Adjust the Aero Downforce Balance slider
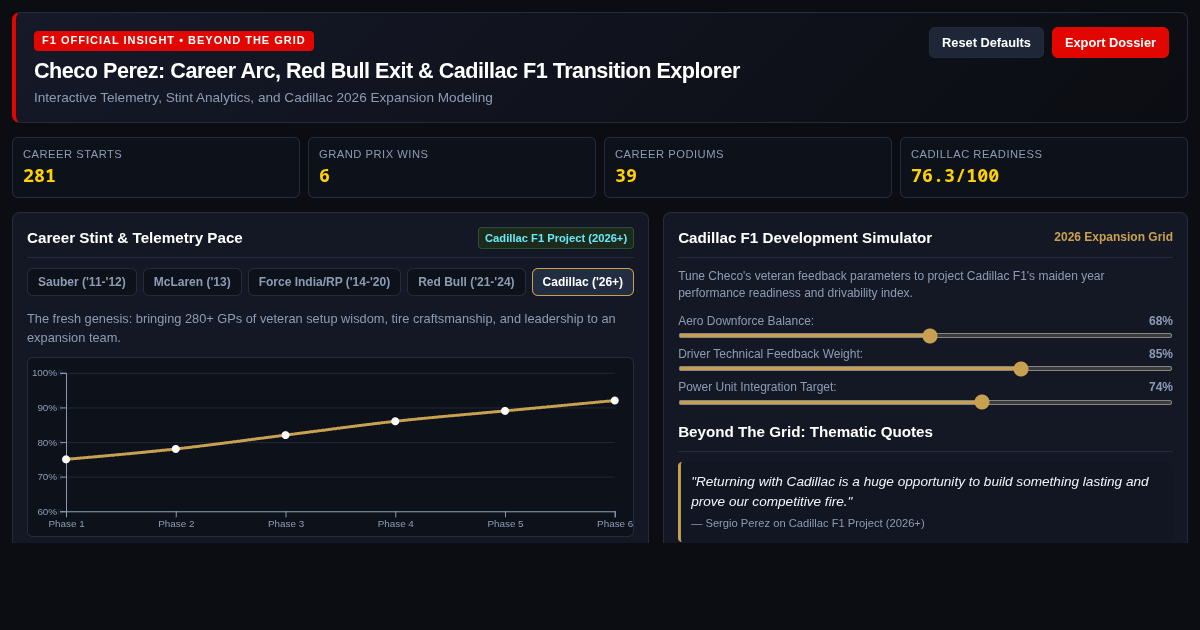This screenshot has width=1200, height=630. coord(925,336)
